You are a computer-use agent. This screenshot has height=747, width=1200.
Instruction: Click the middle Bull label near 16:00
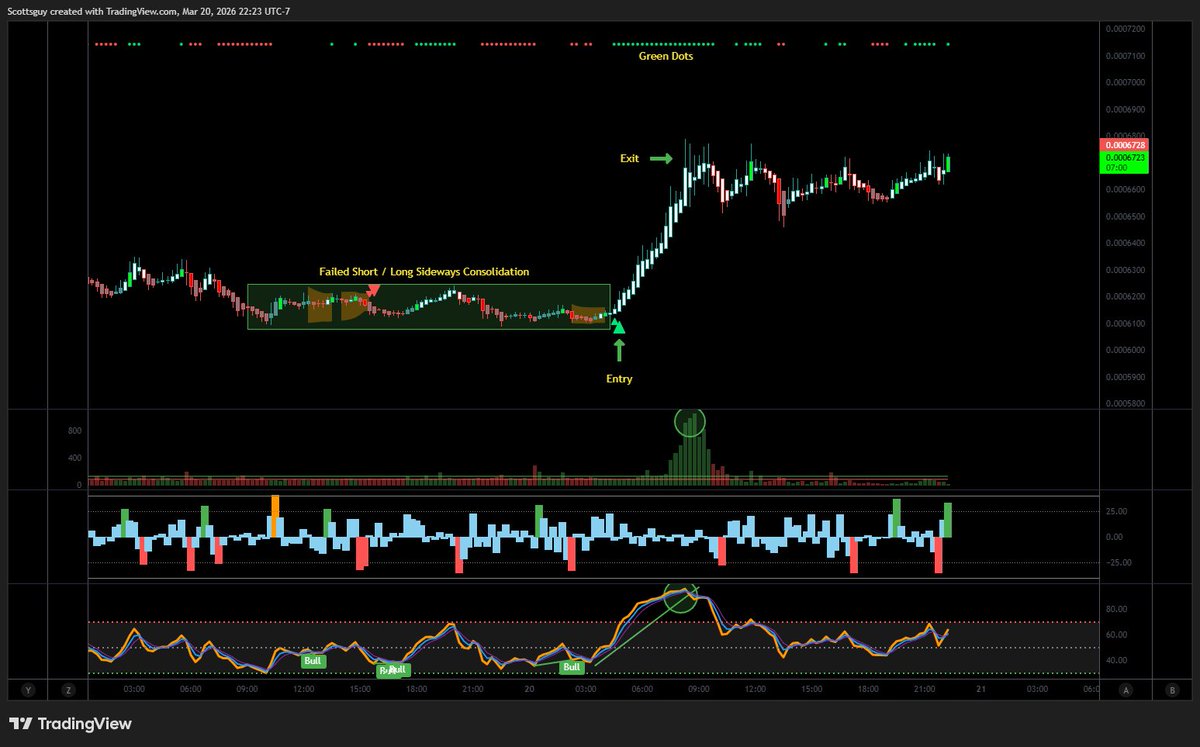tap(394, 670)
